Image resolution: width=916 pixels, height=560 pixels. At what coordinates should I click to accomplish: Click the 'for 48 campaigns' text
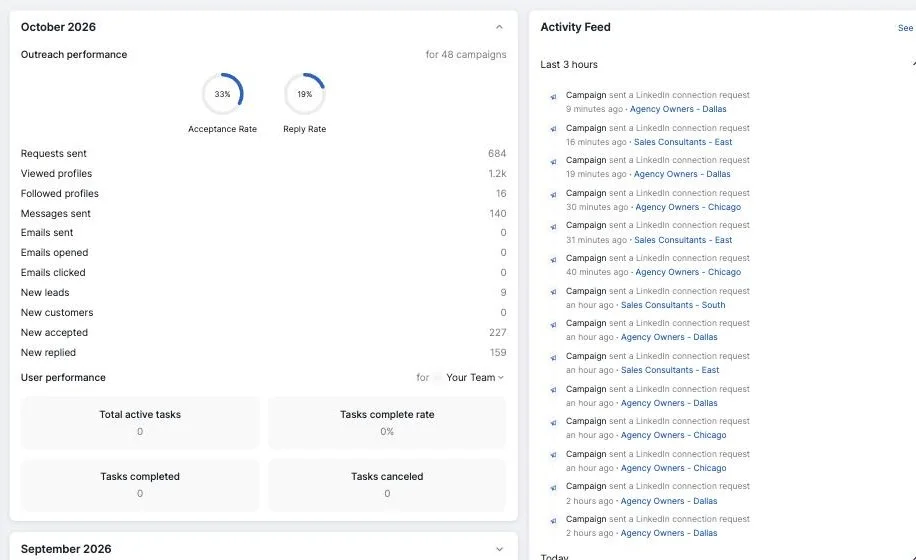pos(466,54)
